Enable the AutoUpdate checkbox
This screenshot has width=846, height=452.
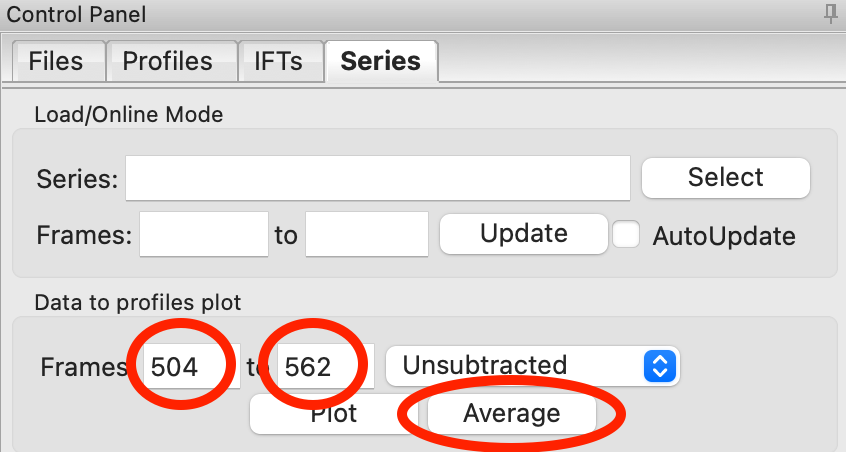click(627, 235)
